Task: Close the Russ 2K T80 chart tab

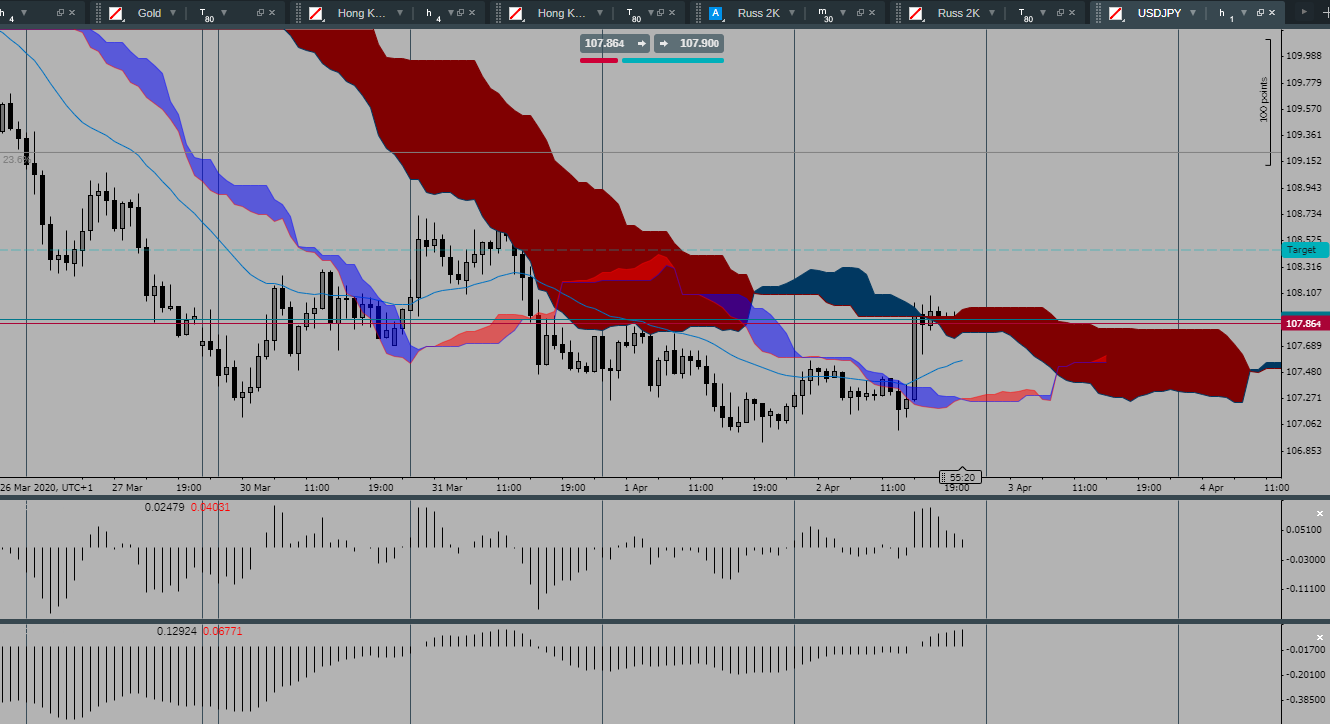Action: point(1073,13)
